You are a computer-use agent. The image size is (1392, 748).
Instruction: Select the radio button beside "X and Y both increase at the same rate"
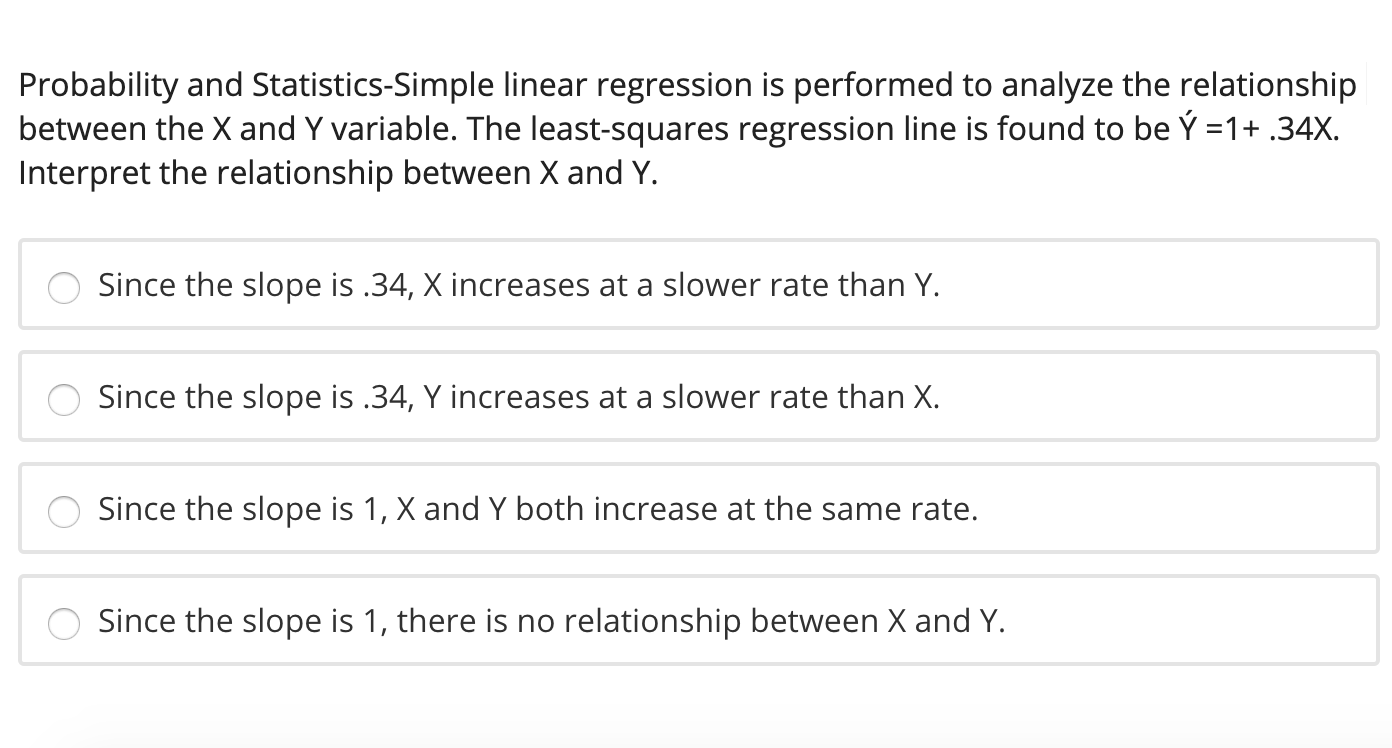click(x=64, y=512)
